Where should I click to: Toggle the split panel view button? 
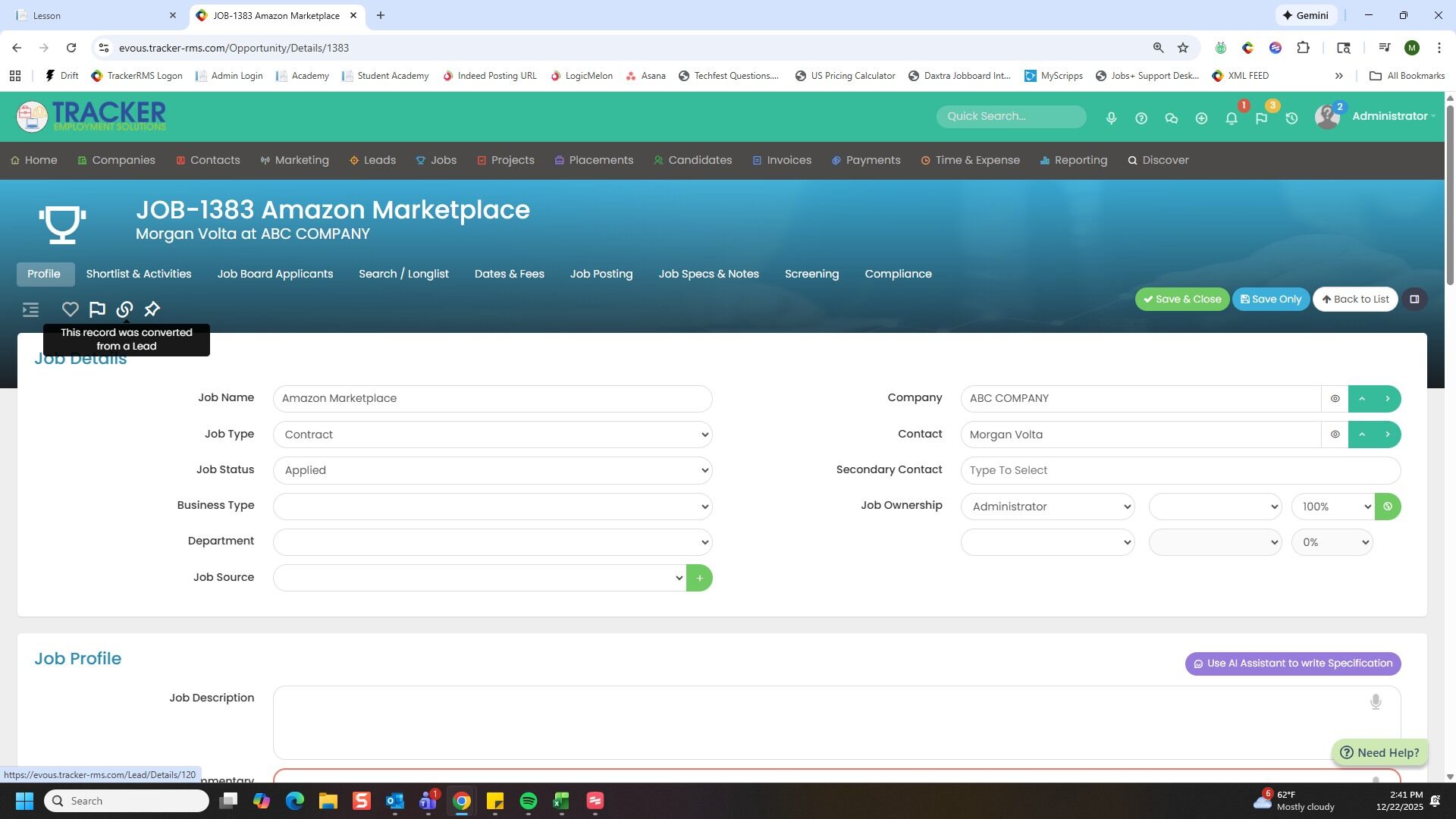[1414, 300]
